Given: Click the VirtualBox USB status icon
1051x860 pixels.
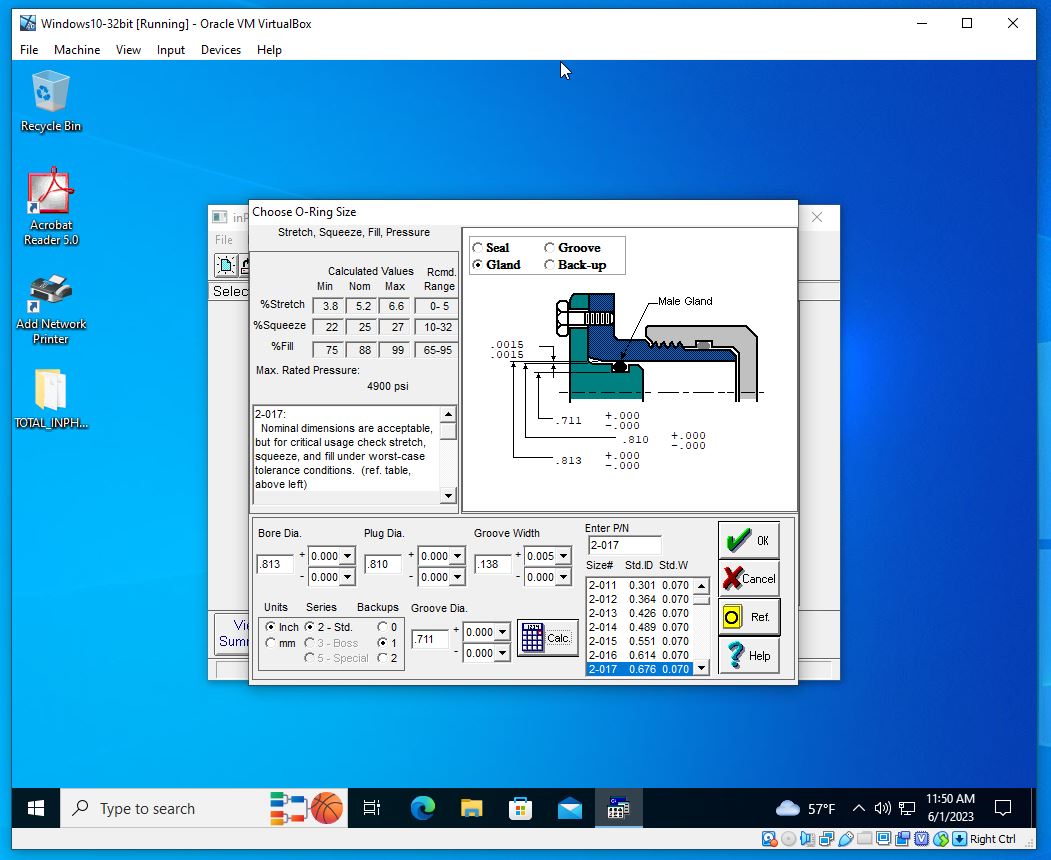Looking at the screenshot, I should (x=846, y=839).
